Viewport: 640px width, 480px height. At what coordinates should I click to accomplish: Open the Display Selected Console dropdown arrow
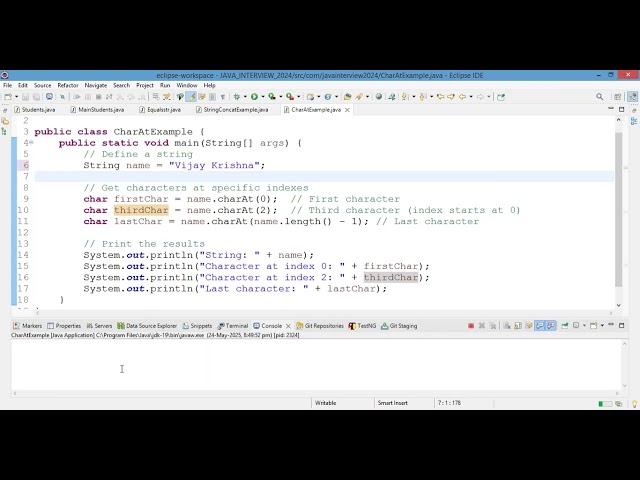point(584,326)
